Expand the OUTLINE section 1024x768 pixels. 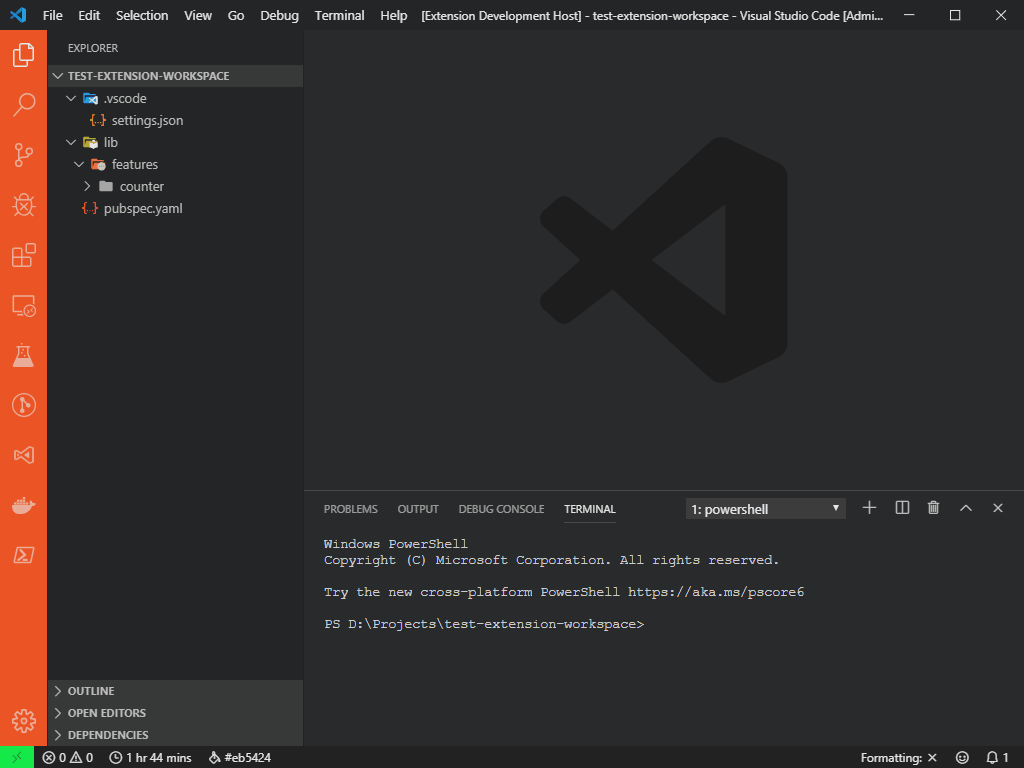(175, 691)
